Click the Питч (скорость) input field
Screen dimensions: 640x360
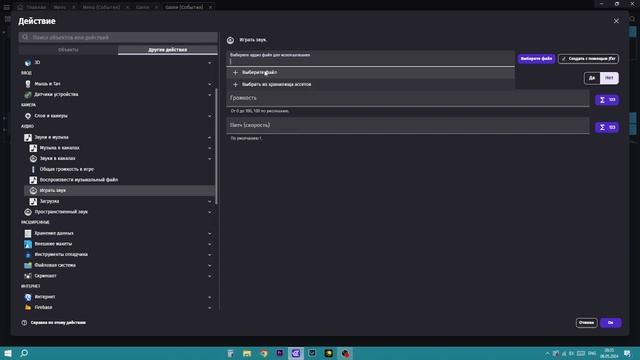pyautogui.click(x=408, y=126)
